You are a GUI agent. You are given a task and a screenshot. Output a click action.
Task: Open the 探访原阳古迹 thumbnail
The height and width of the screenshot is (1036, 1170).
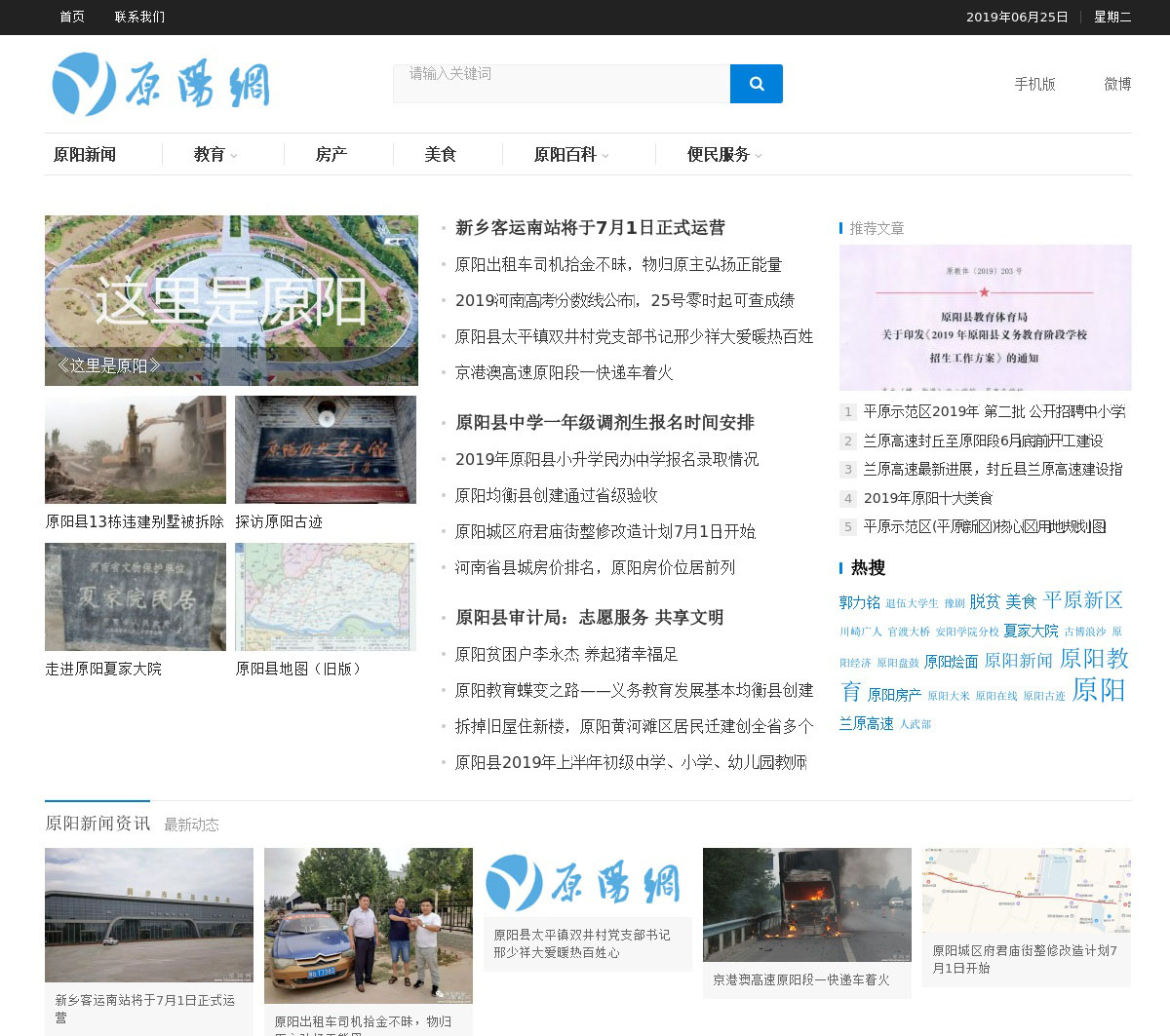coord(325,449)
